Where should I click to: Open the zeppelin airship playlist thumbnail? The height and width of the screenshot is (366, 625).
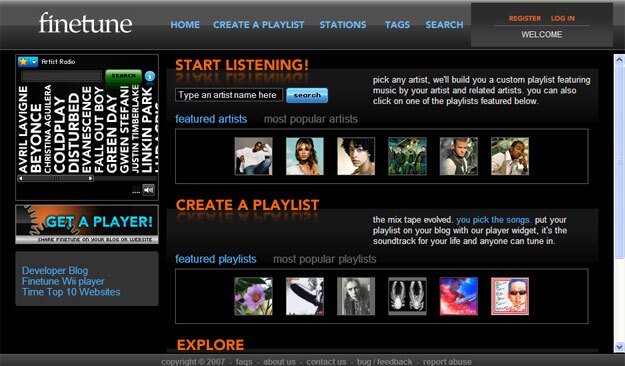pos(305,296)
